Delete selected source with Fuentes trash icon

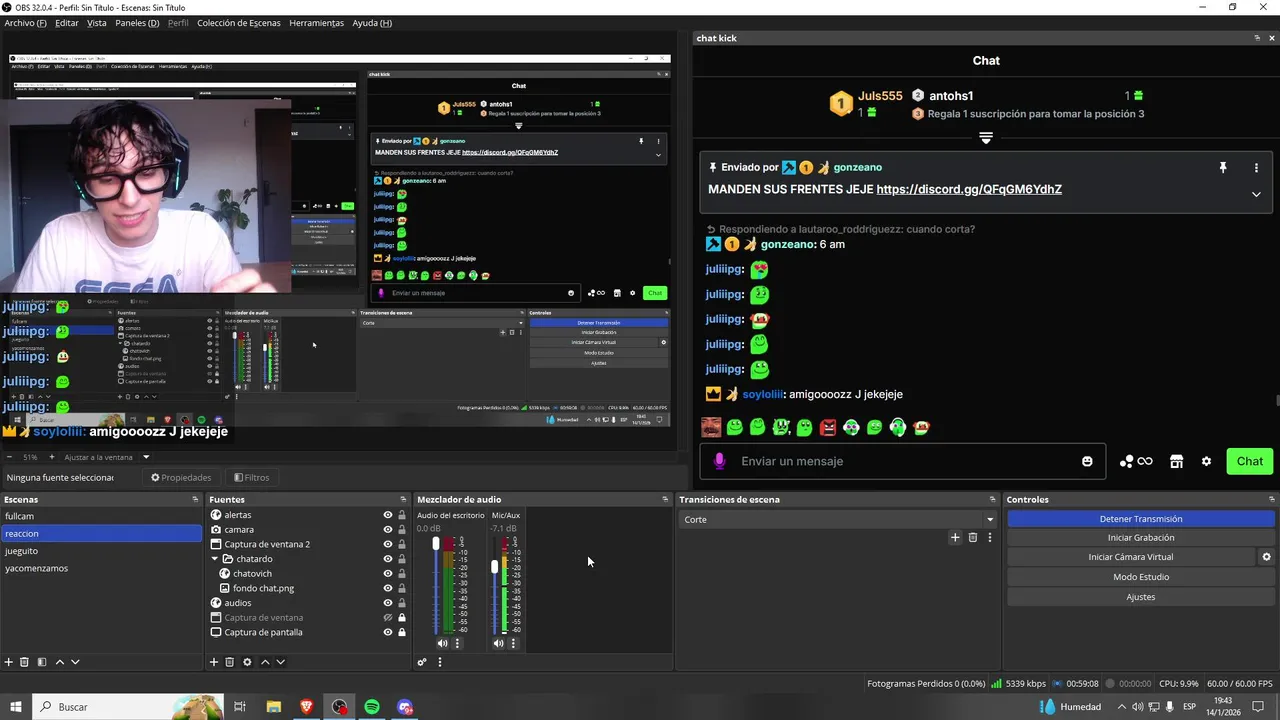tap(229, 662)
